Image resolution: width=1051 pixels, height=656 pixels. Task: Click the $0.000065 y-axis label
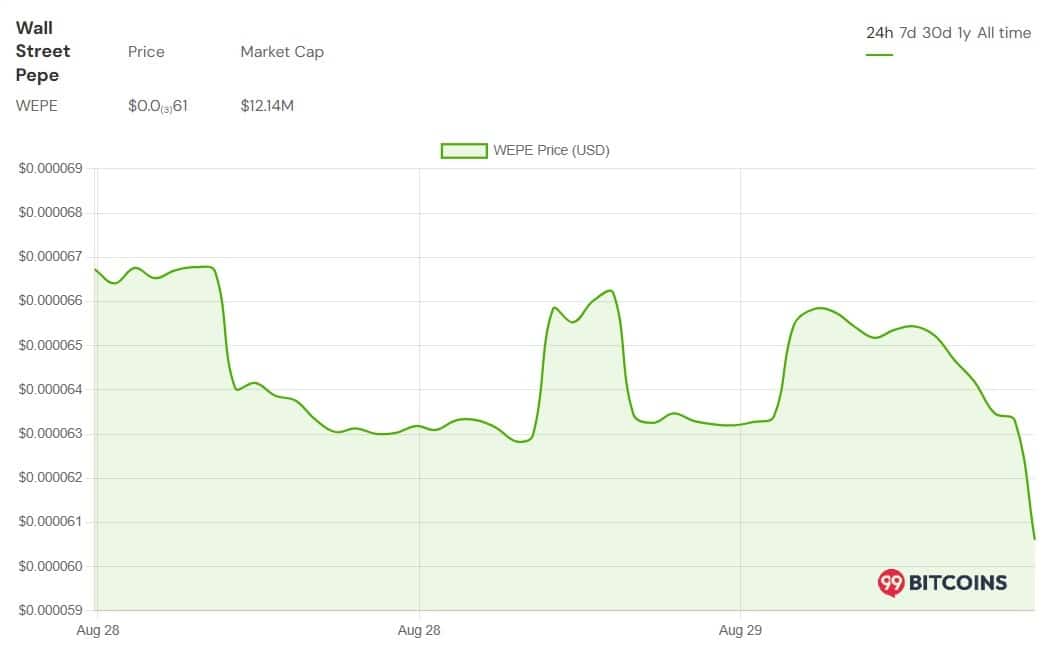(50, 345)
